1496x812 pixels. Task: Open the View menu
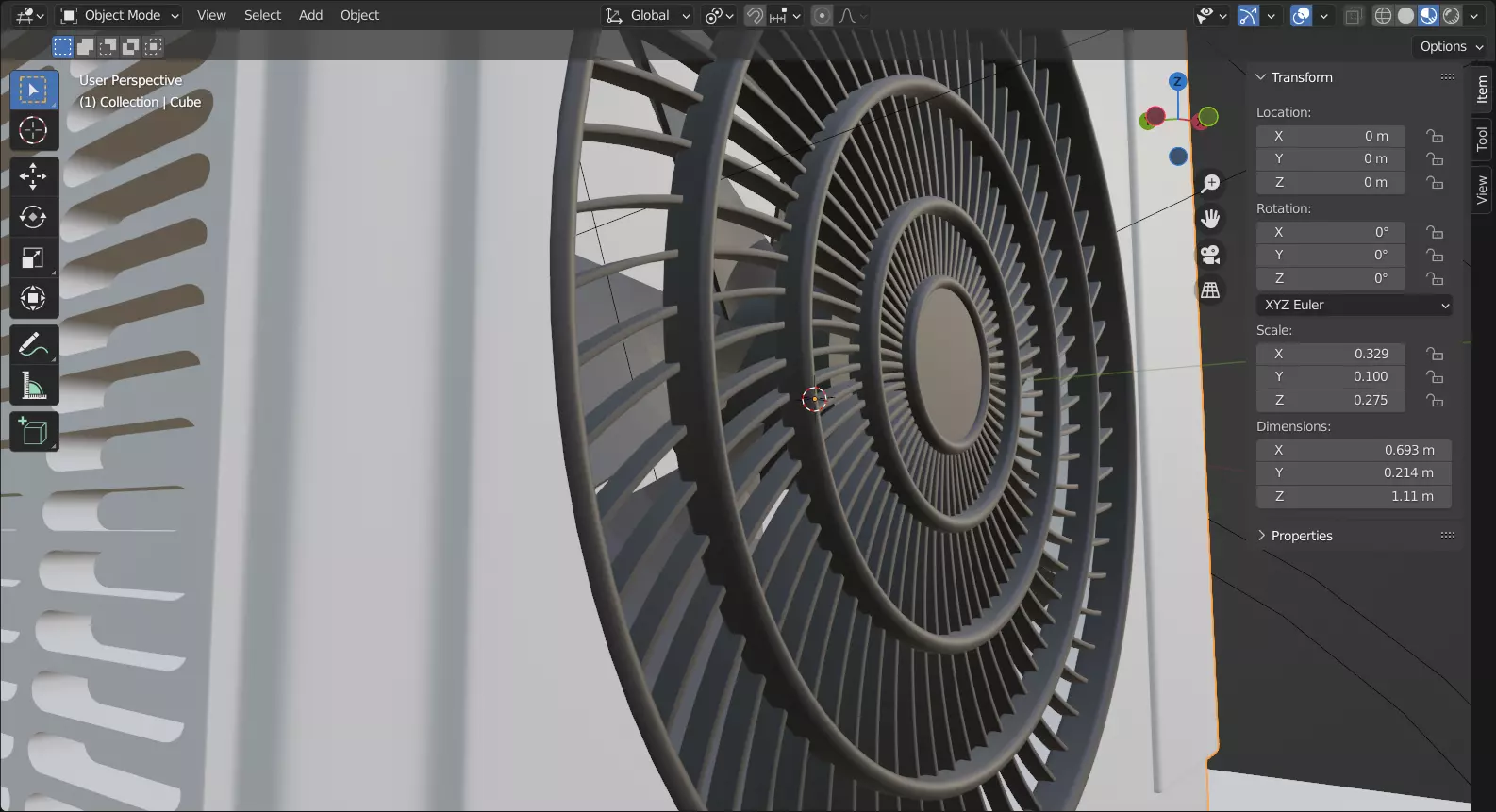tap(211, 15)
